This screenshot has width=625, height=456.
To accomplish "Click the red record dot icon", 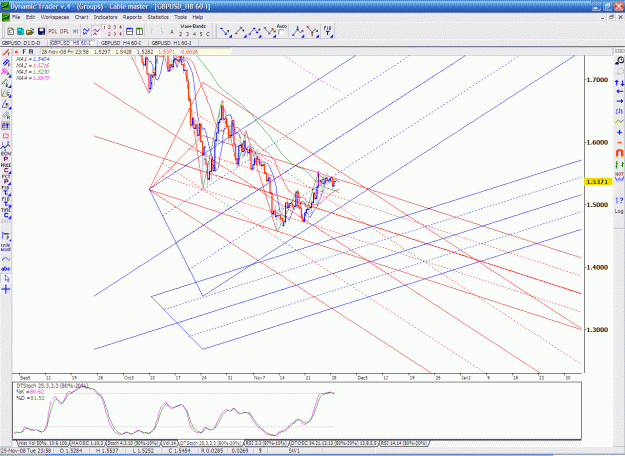I will (x=17, y=52).
